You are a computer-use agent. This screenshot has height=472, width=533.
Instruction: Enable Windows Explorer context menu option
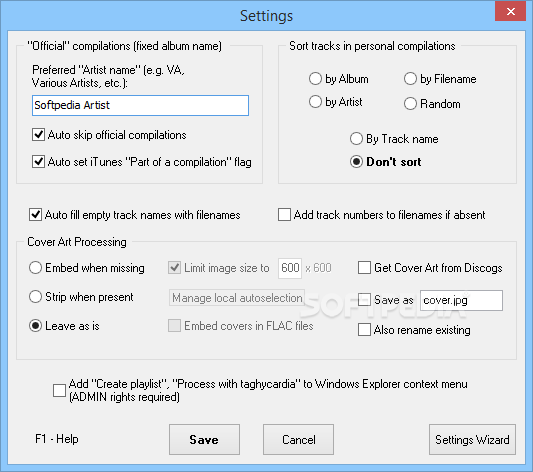(x=59, y=390)
